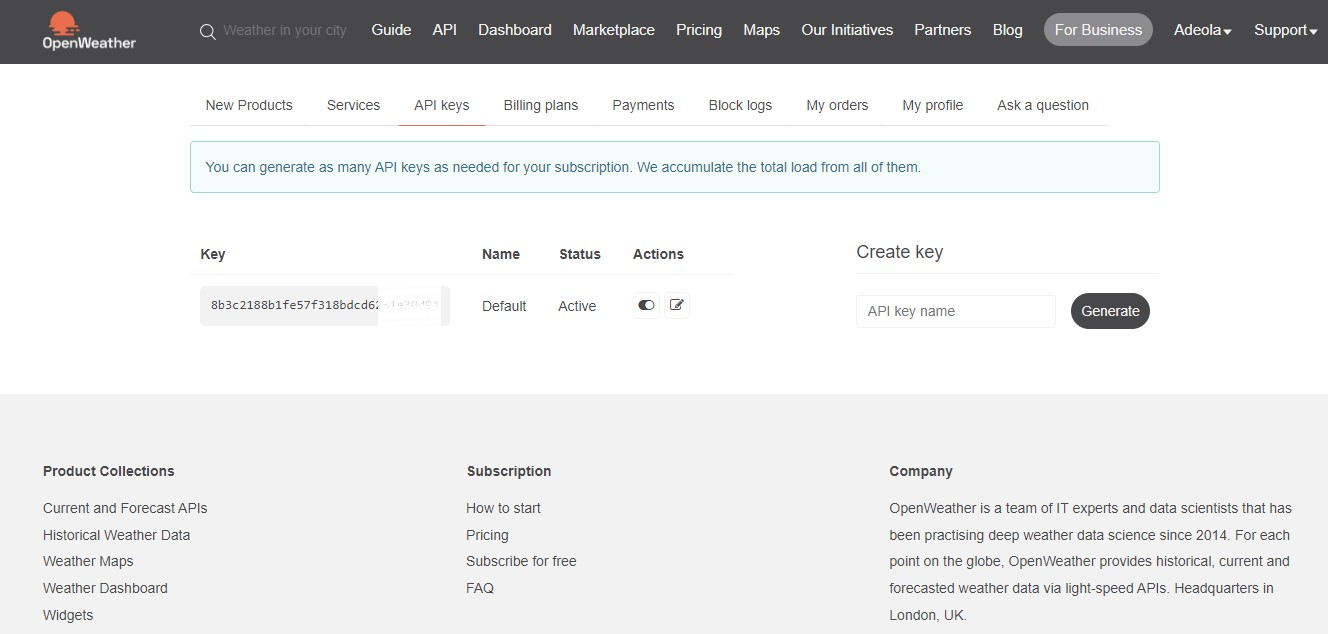1328x634 pixels.
Task: Go to API in the top navigation
Action: [445, 30]
